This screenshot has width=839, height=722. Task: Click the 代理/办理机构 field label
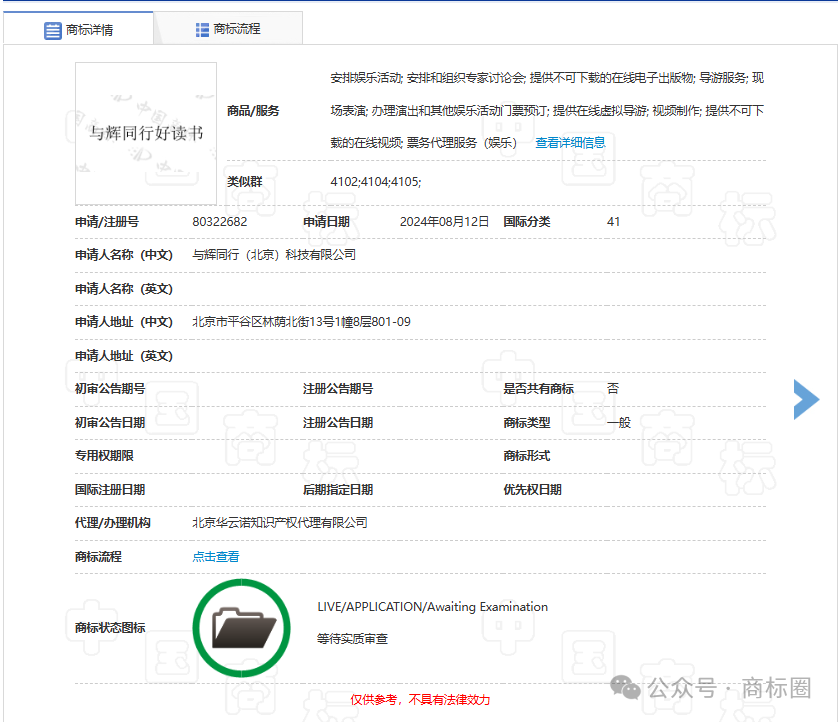pyautogui.click(x=112, y=522)
